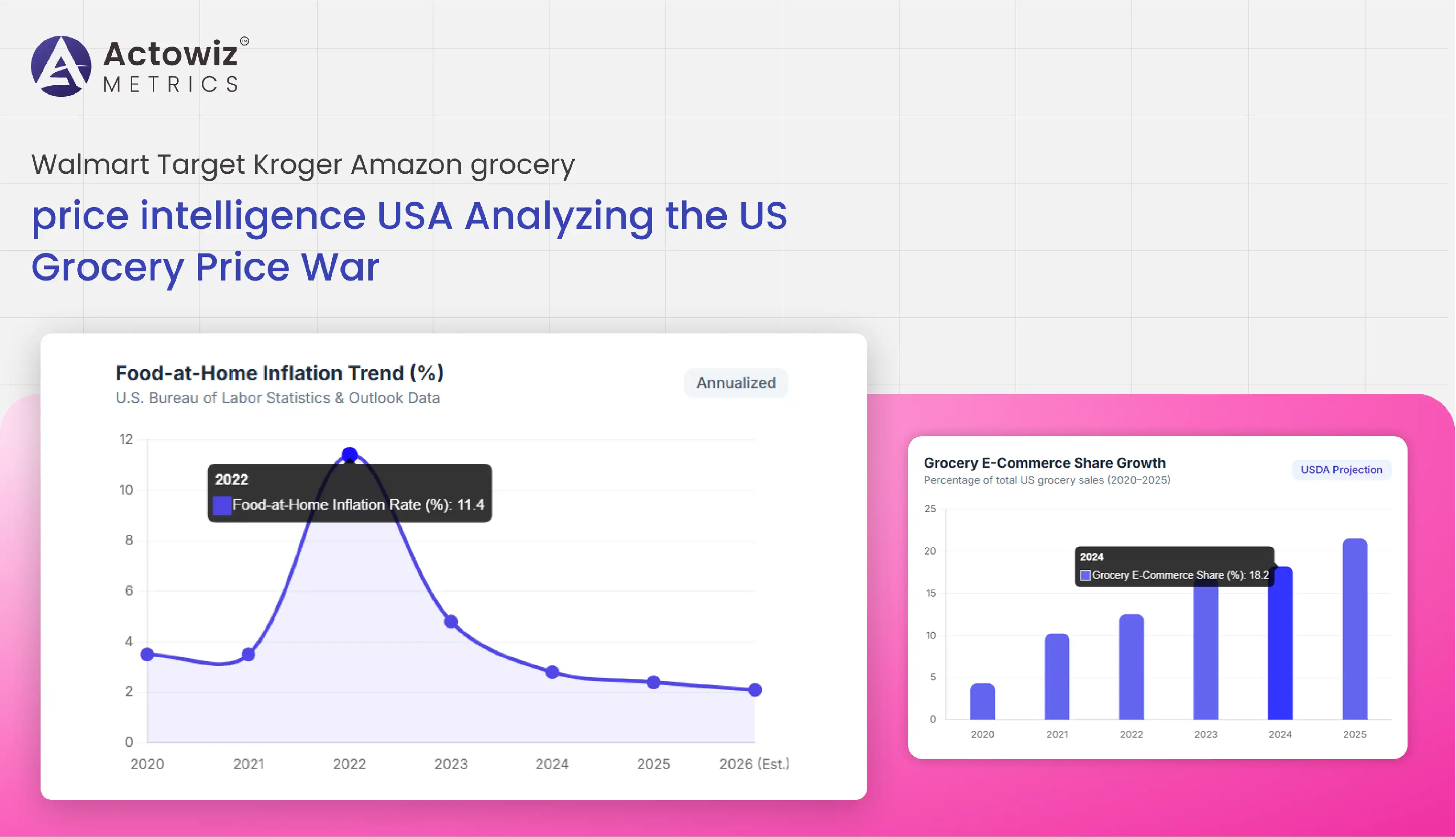Click 'U.S. Bureau of Labor Statistics & Outlook Data' subtitle
This screenshot has width=1456, height=837.
[277, 398]
